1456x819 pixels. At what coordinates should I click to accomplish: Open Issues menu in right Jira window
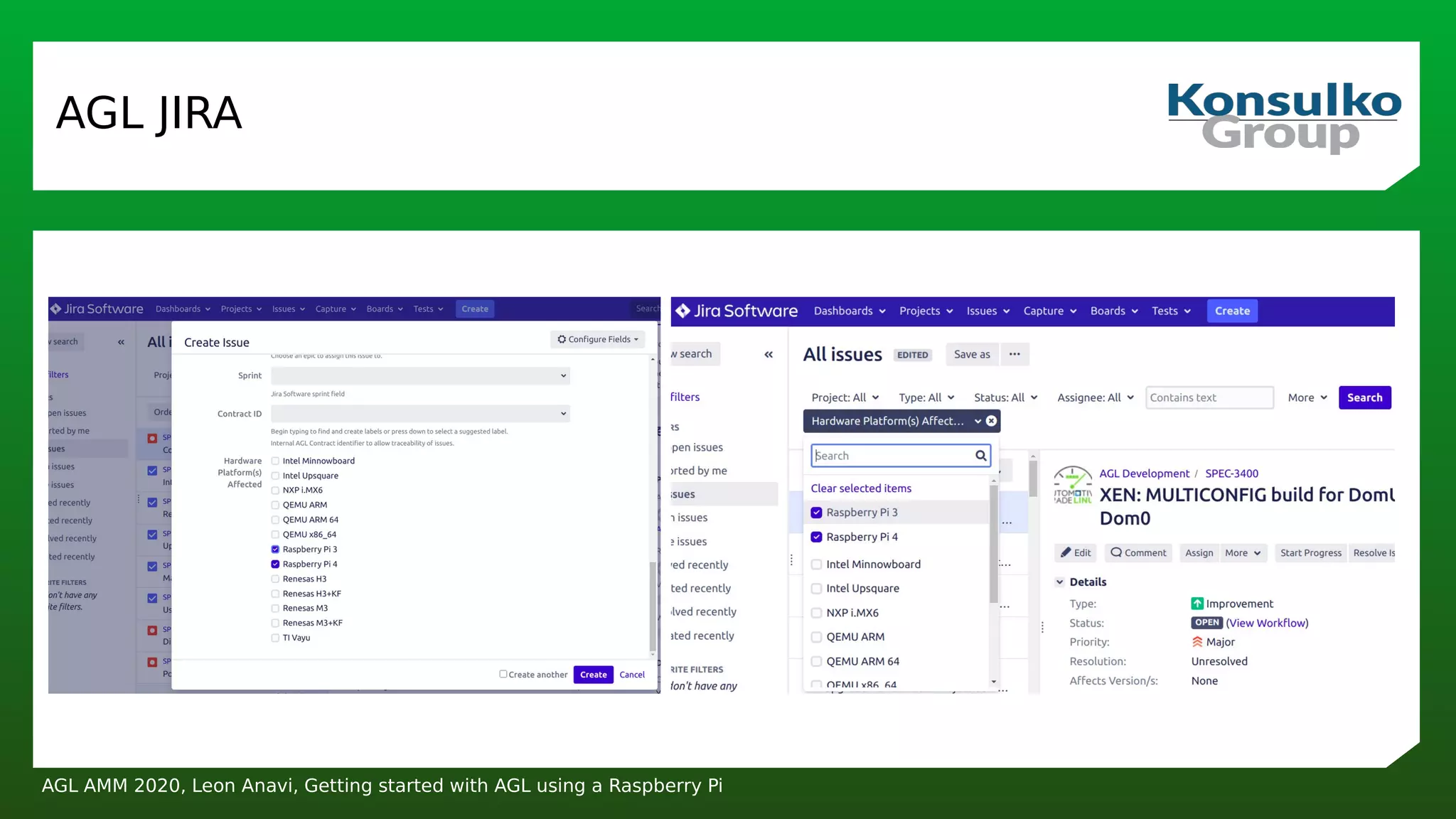988,311
